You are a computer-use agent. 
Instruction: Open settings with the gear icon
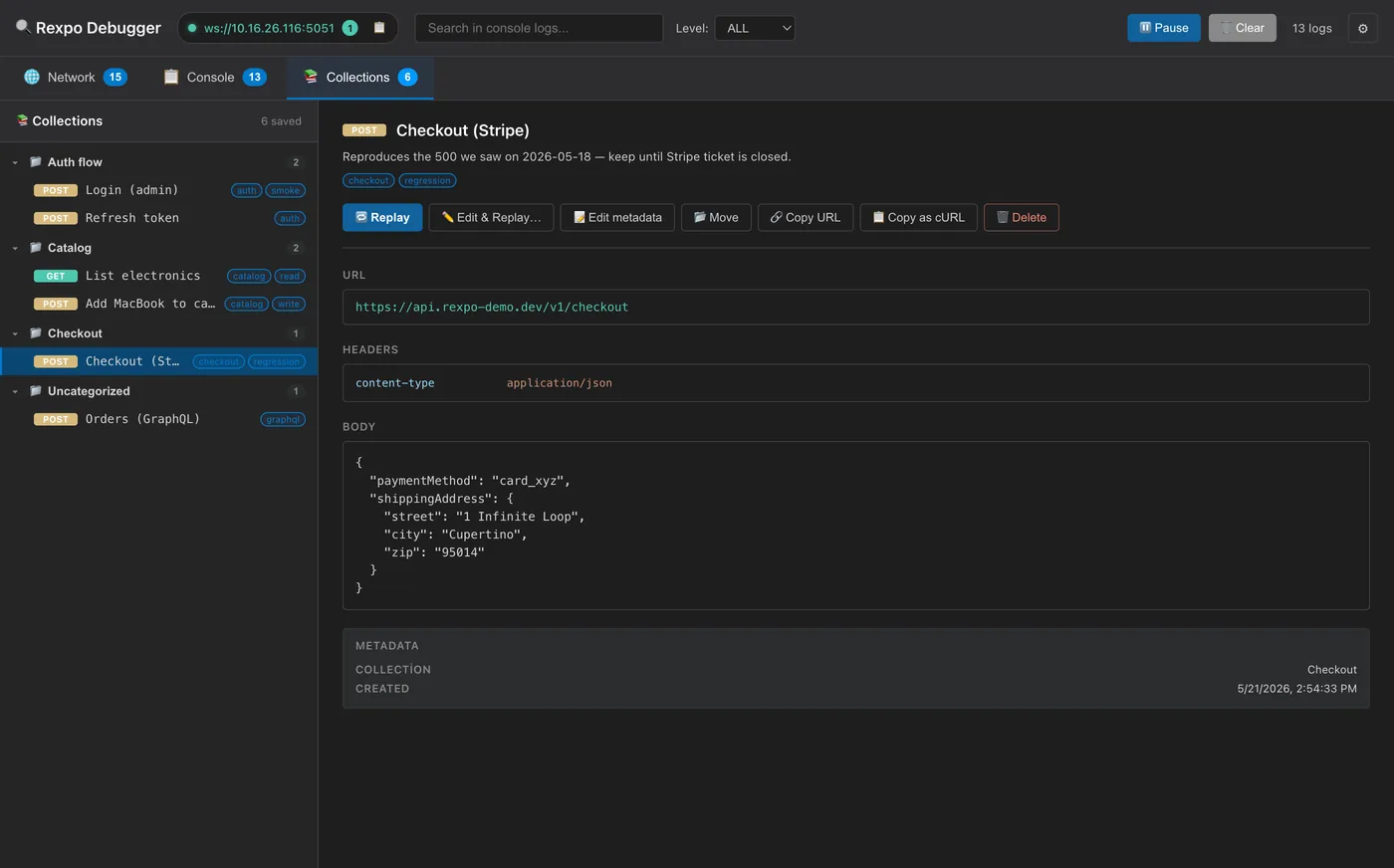(1363, 28)
